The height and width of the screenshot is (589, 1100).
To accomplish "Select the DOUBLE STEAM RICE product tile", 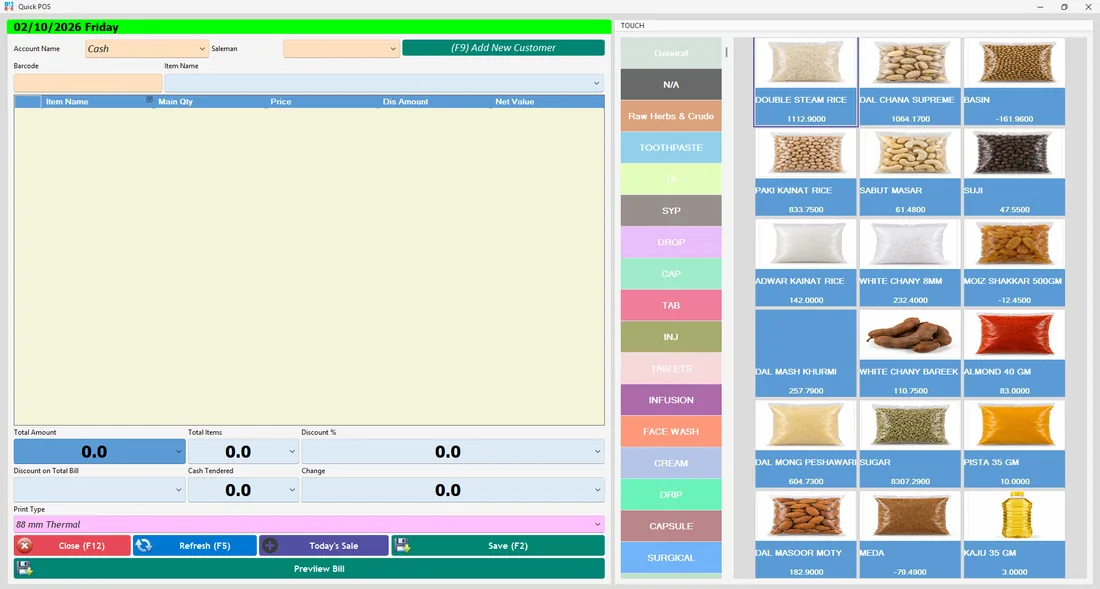I will pyautogui.click(x=805, y=82).
